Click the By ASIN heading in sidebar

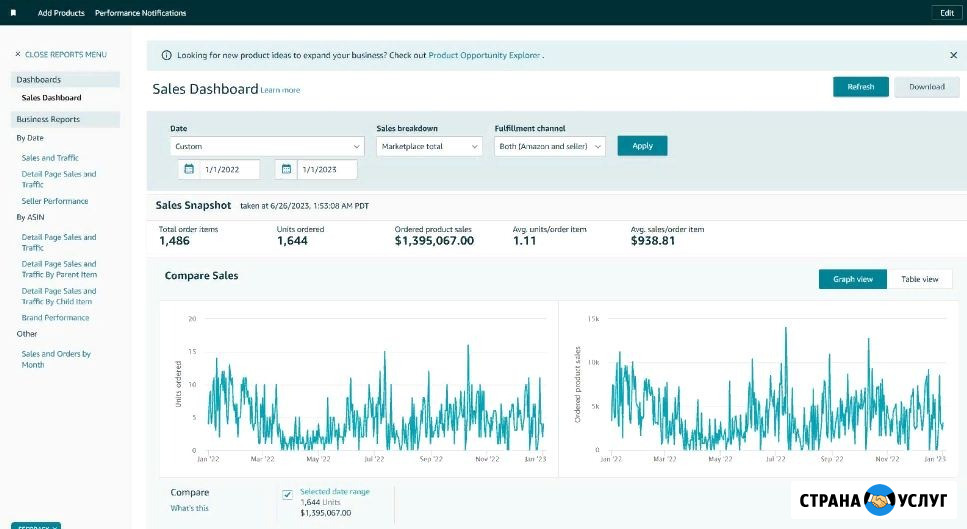[30, 217]
